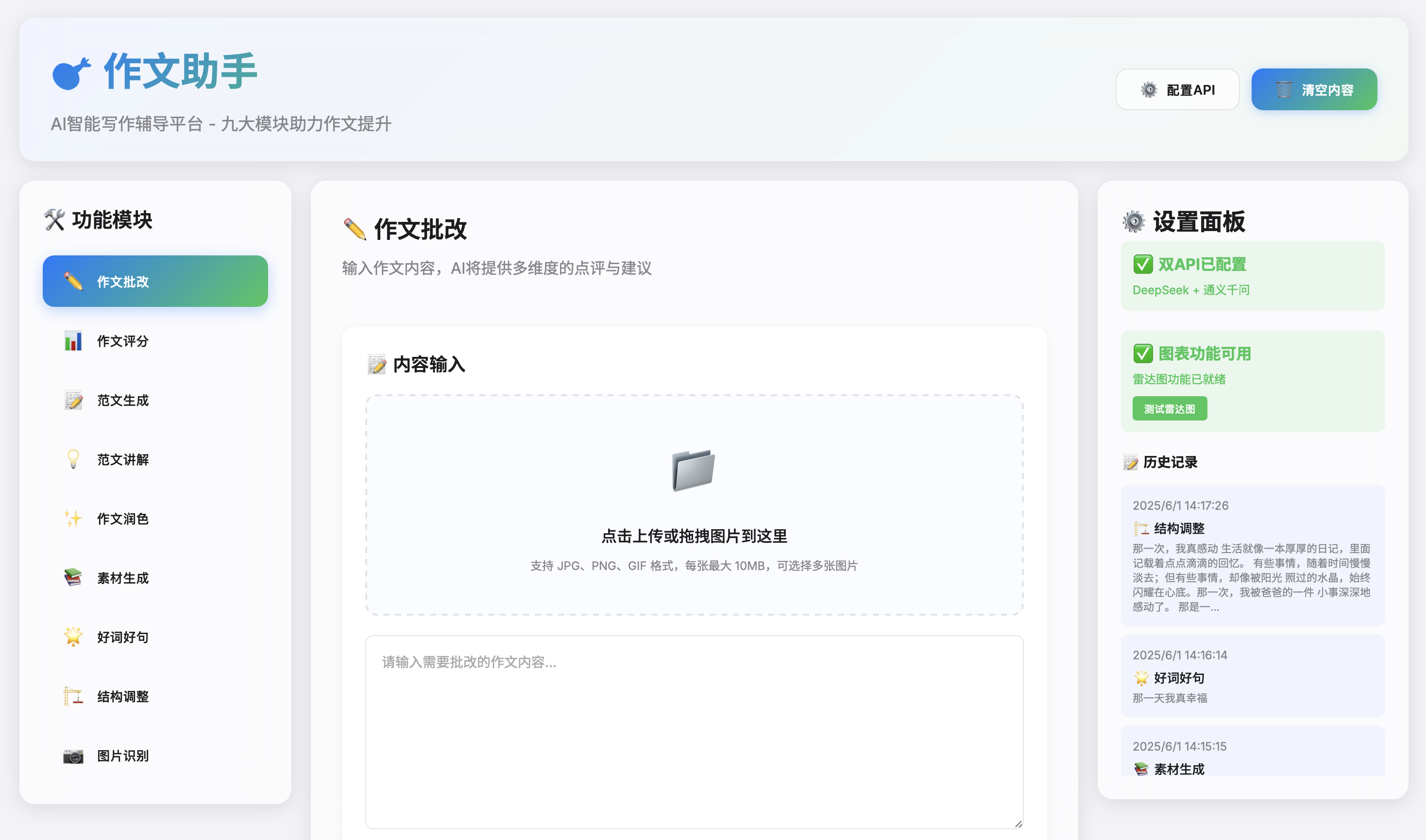Open the 好词好句 module
The width and height of the screenshot is (1426, 840).
155,637
